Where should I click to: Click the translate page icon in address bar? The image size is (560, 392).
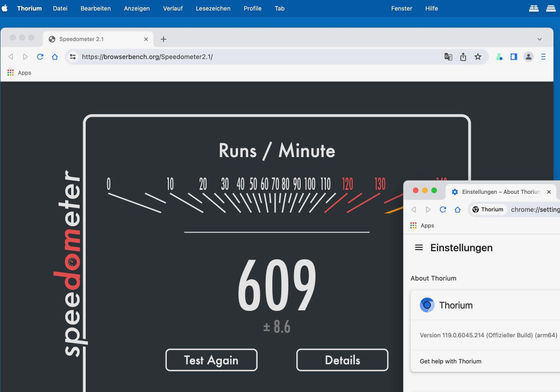tap(448, 57)
